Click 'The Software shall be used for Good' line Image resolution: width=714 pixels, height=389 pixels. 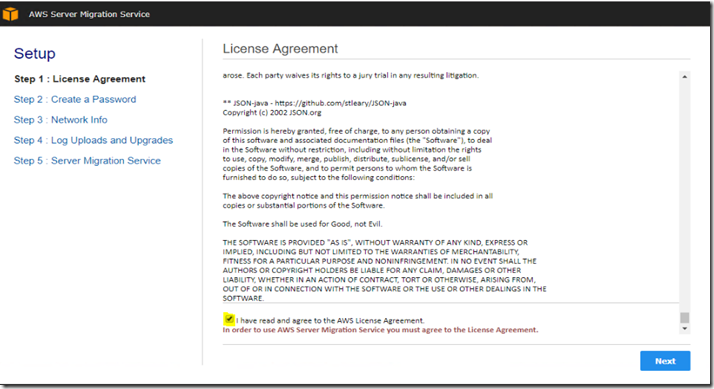coord(302,224)
